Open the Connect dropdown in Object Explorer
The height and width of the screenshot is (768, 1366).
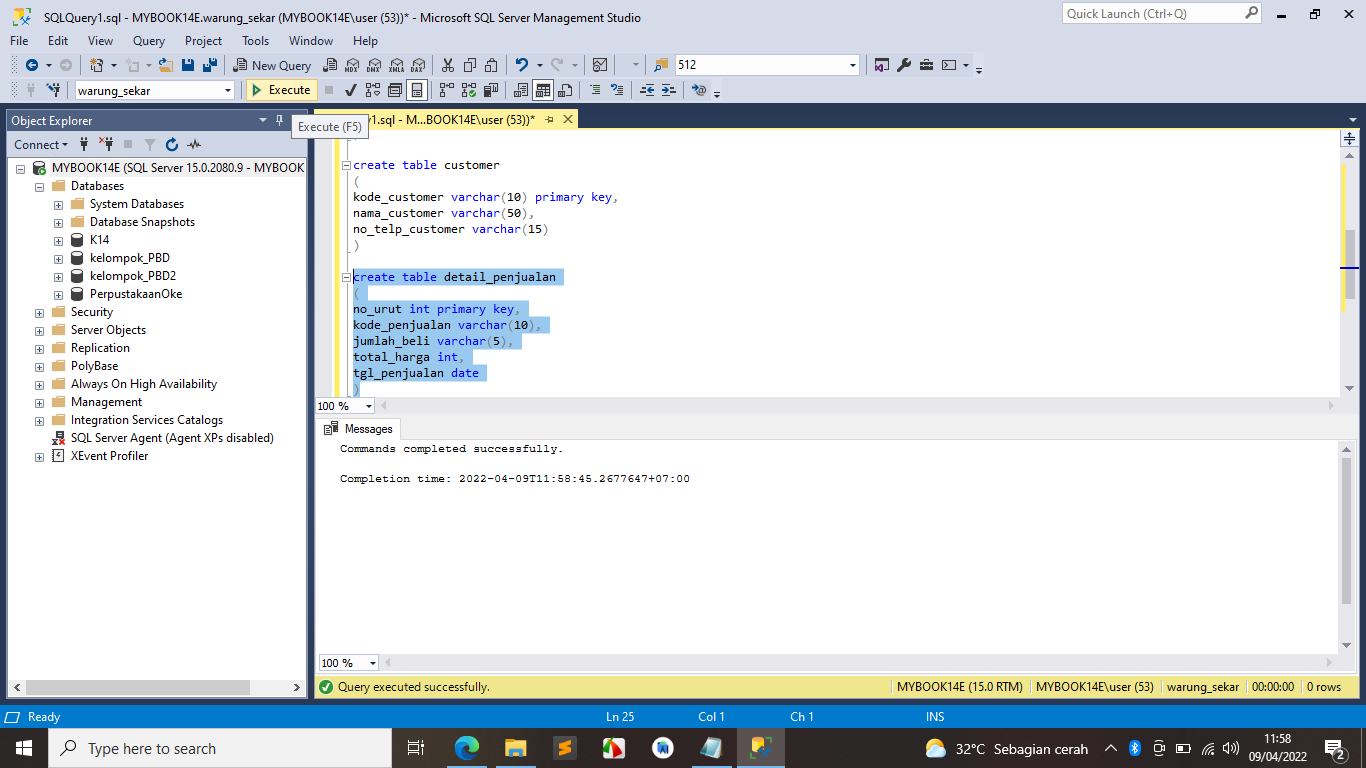click(x=41, y=145)
